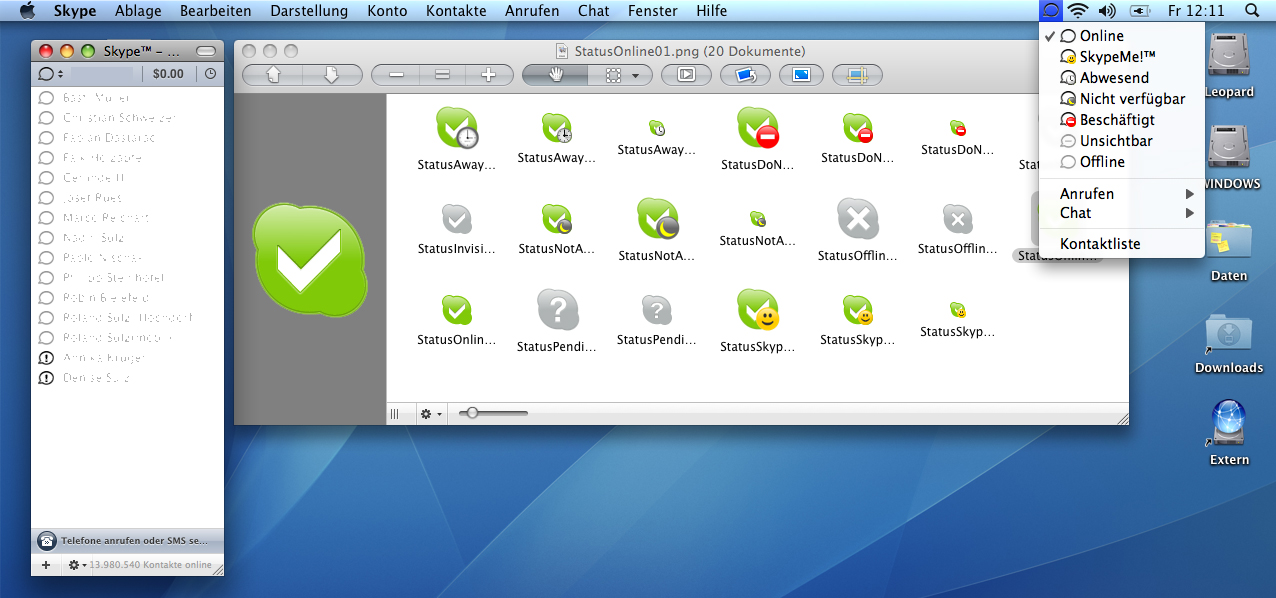Open the clock history icon in Skype
This screenshot has height=598, width=1276.
(210, 73)
